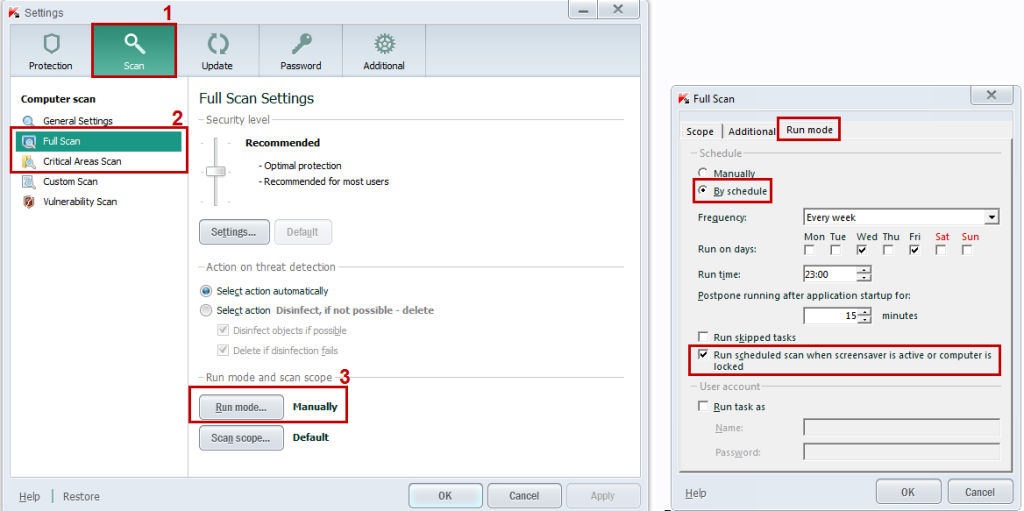This screenshot has height=511, width=1024.
Task: Decrease the postpone minutes spinner value
Action: tap(864, 320)
